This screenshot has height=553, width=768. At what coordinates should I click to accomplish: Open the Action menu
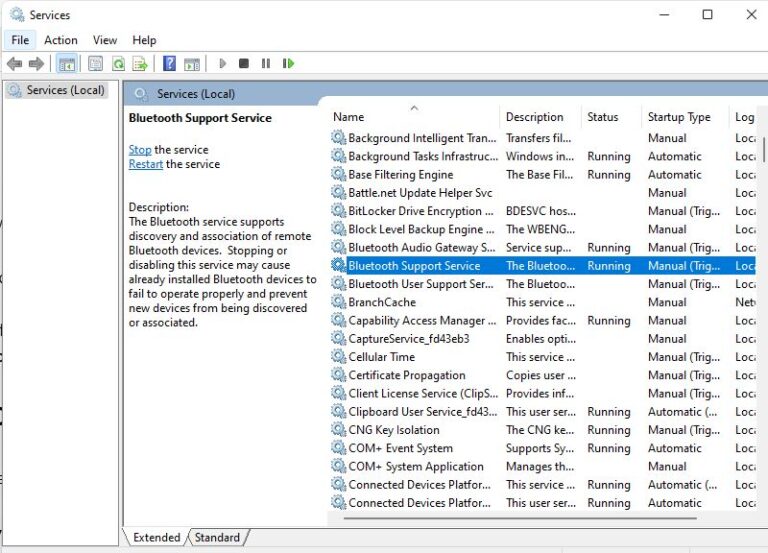point(60,40)
